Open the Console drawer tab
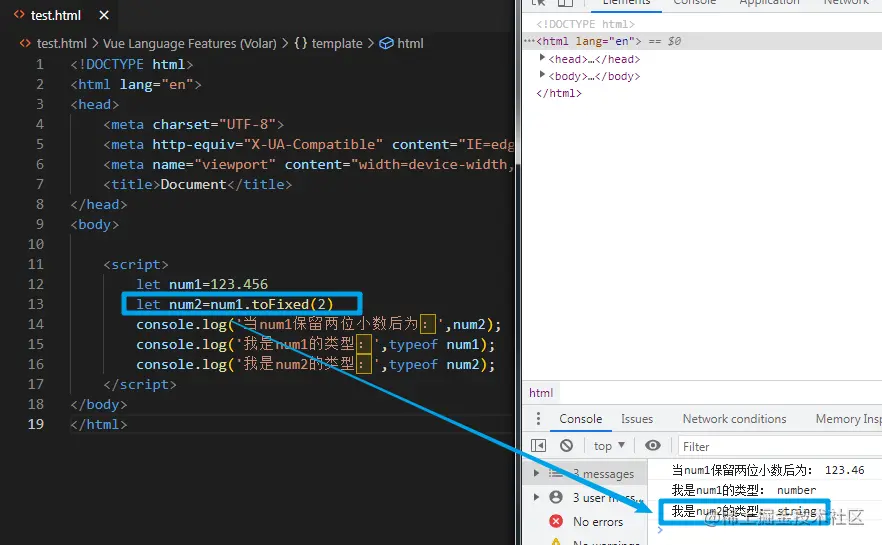This screenshot has height=545, width=882. coord(580,419)
